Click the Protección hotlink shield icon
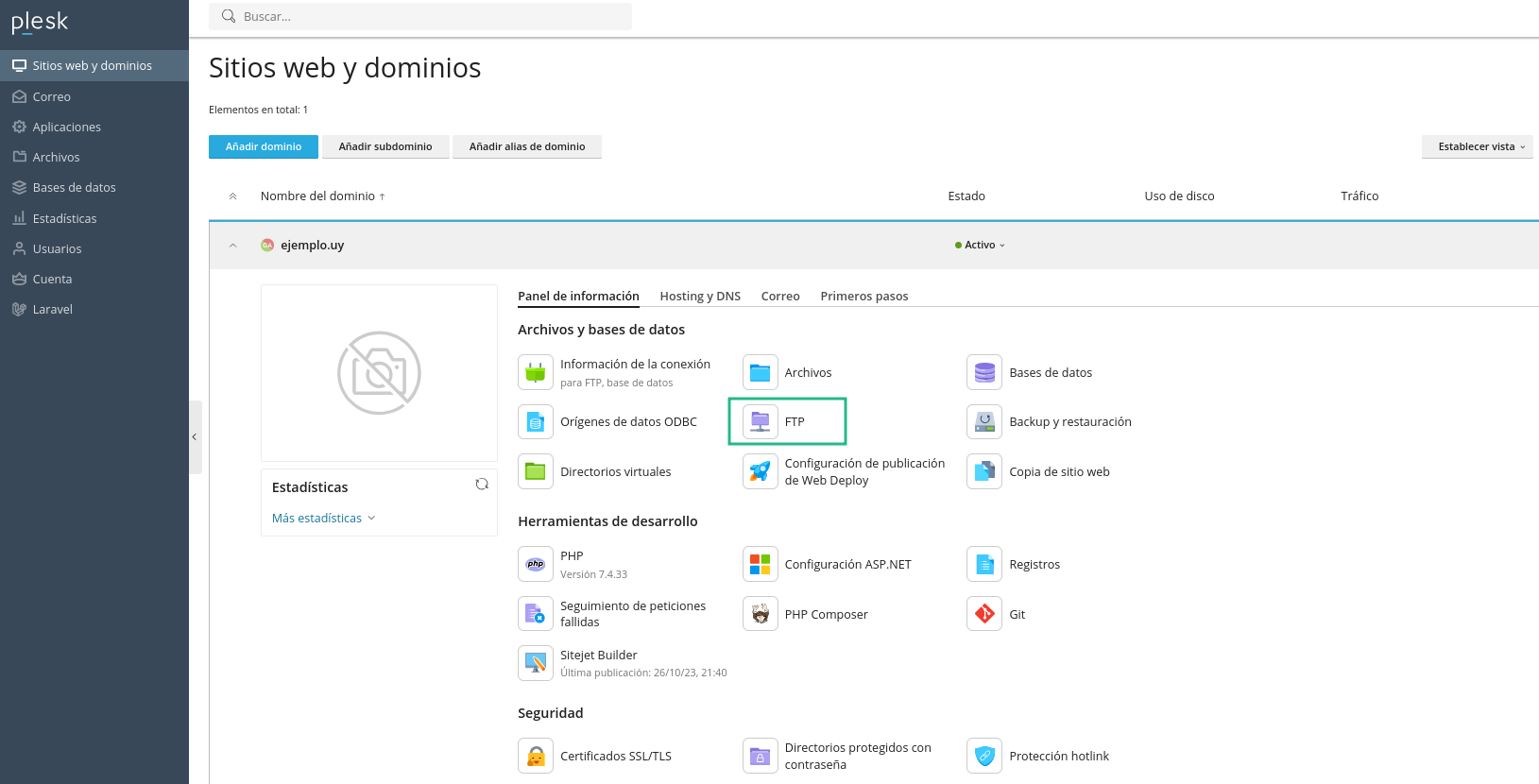Image resolution: width=1539 pixels, height=784 pixels. pos(984,756)
